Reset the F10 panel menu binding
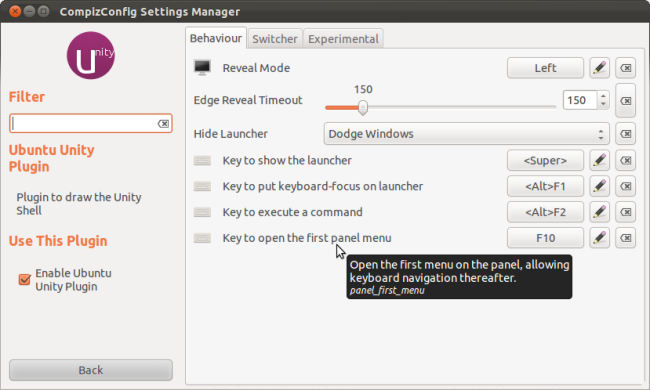The image size is (650, 390). [x=626, y=238]
